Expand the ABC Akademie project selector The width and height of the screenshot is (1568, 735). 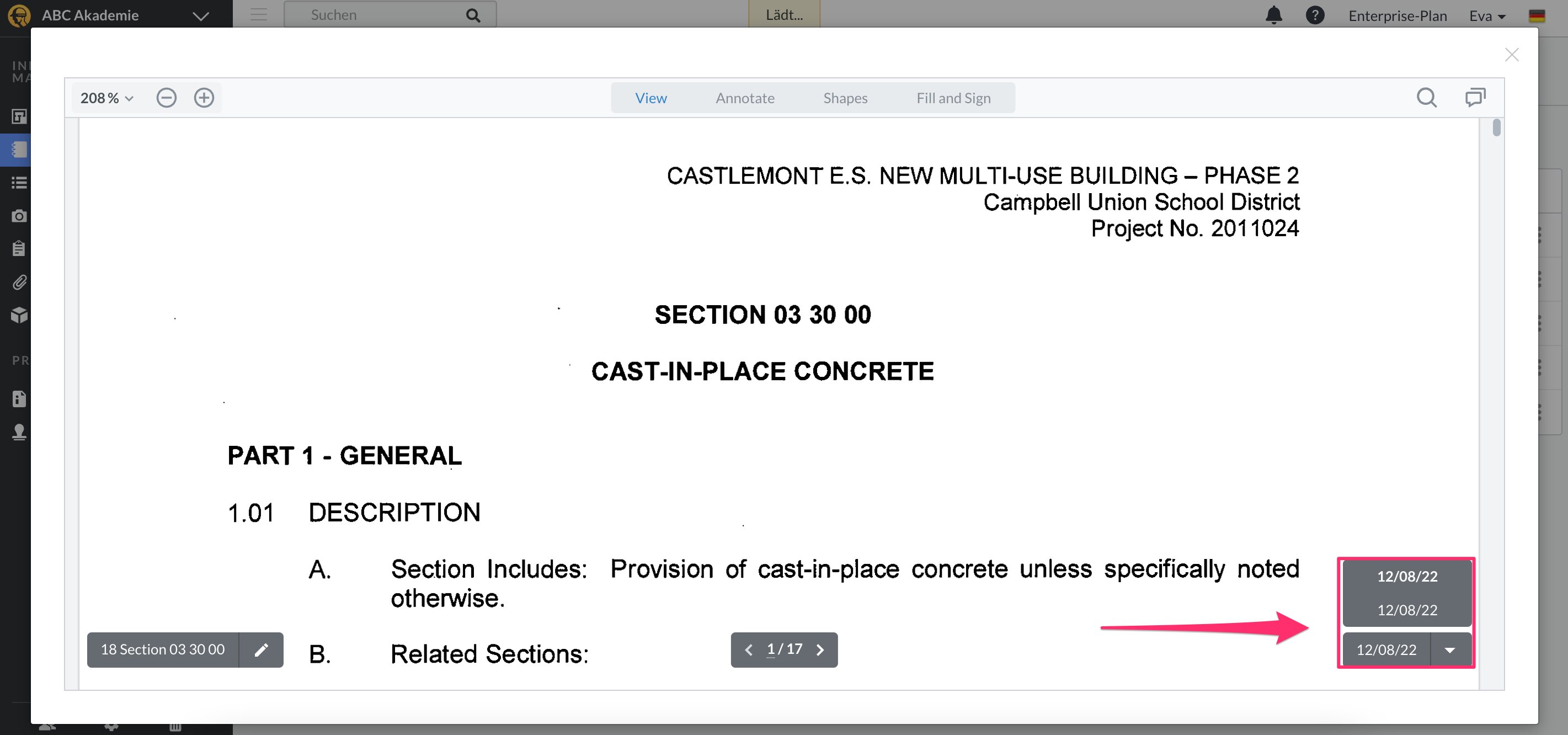[x=200, y=16]
